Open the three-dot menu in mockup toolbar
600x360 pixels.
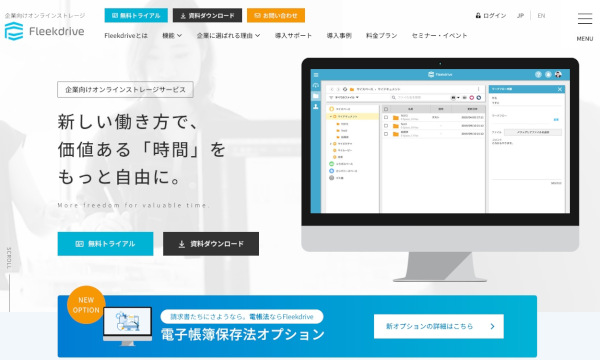tap(478, 89)
